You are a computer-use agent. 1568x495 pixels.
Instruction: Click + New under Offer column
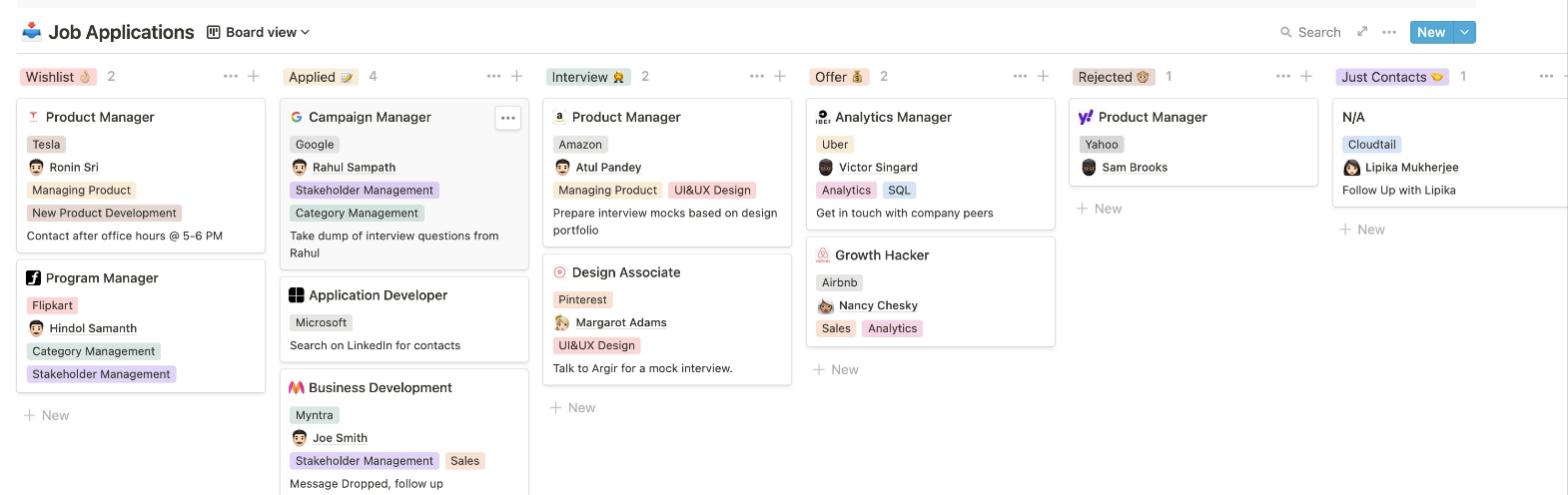(x=836, y=369)
